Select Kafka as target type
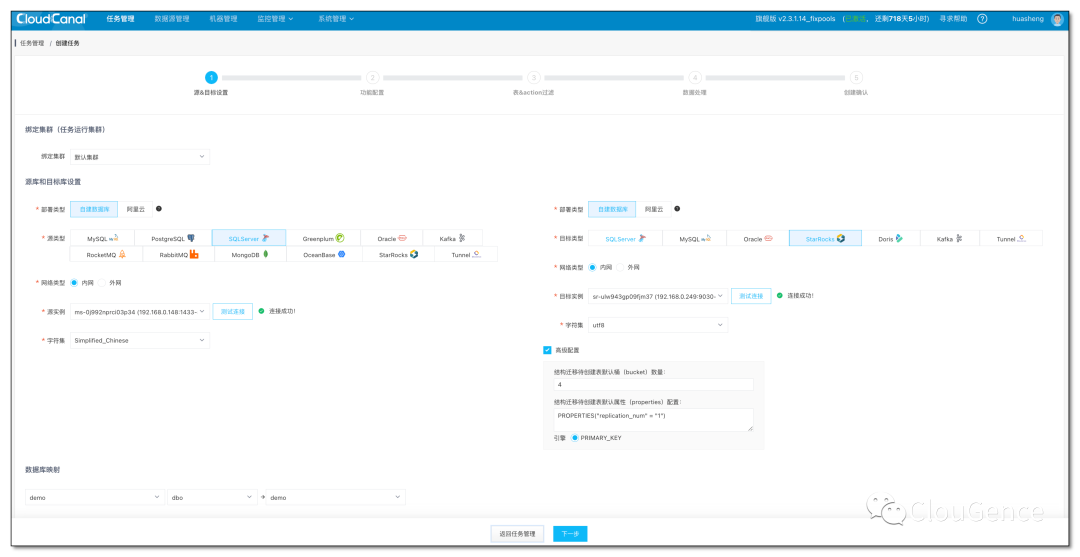The width and height of the screenshot is (1080, 557). tap(950, 239)
